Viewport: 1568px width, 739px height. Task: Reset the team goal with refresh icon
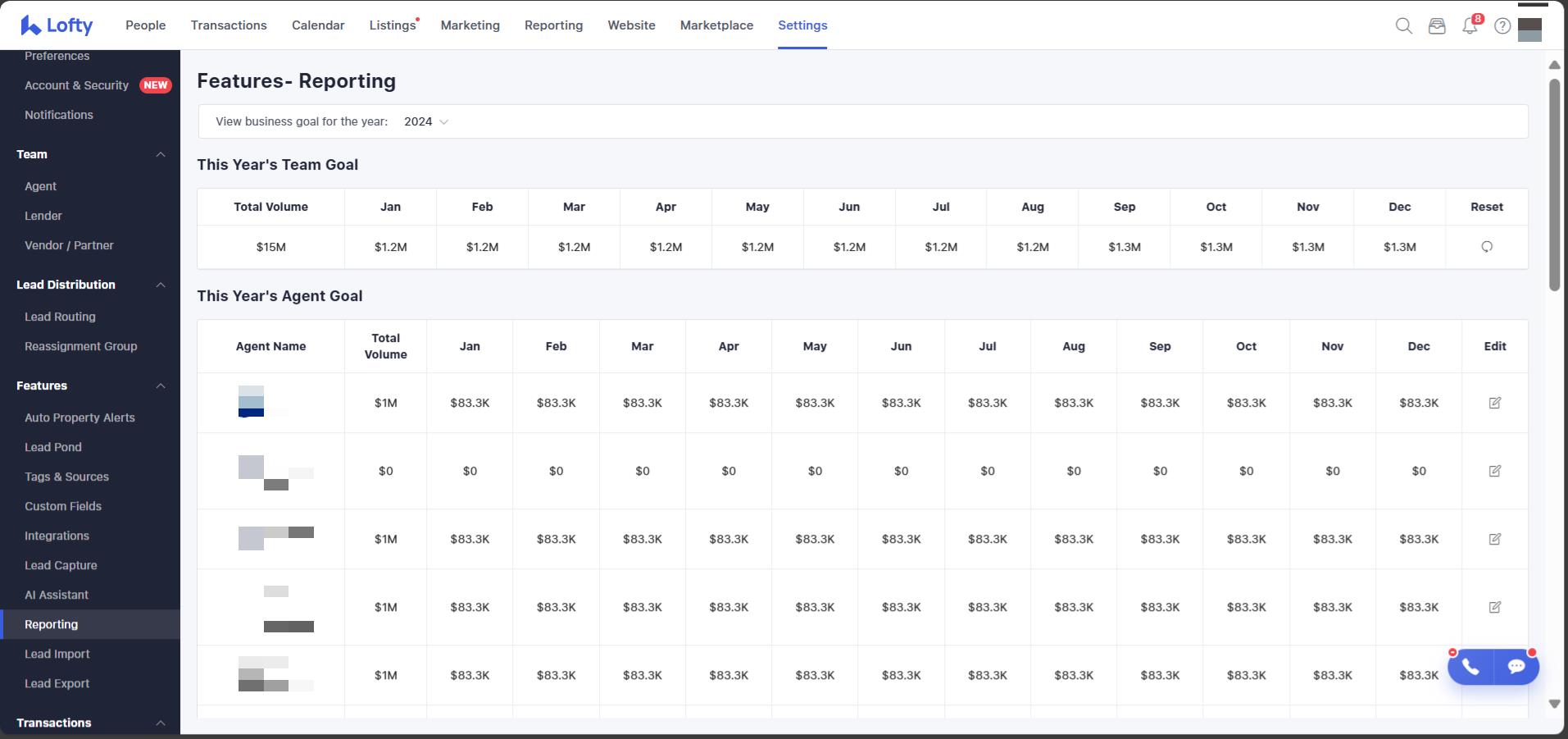tap(1487, 247)
